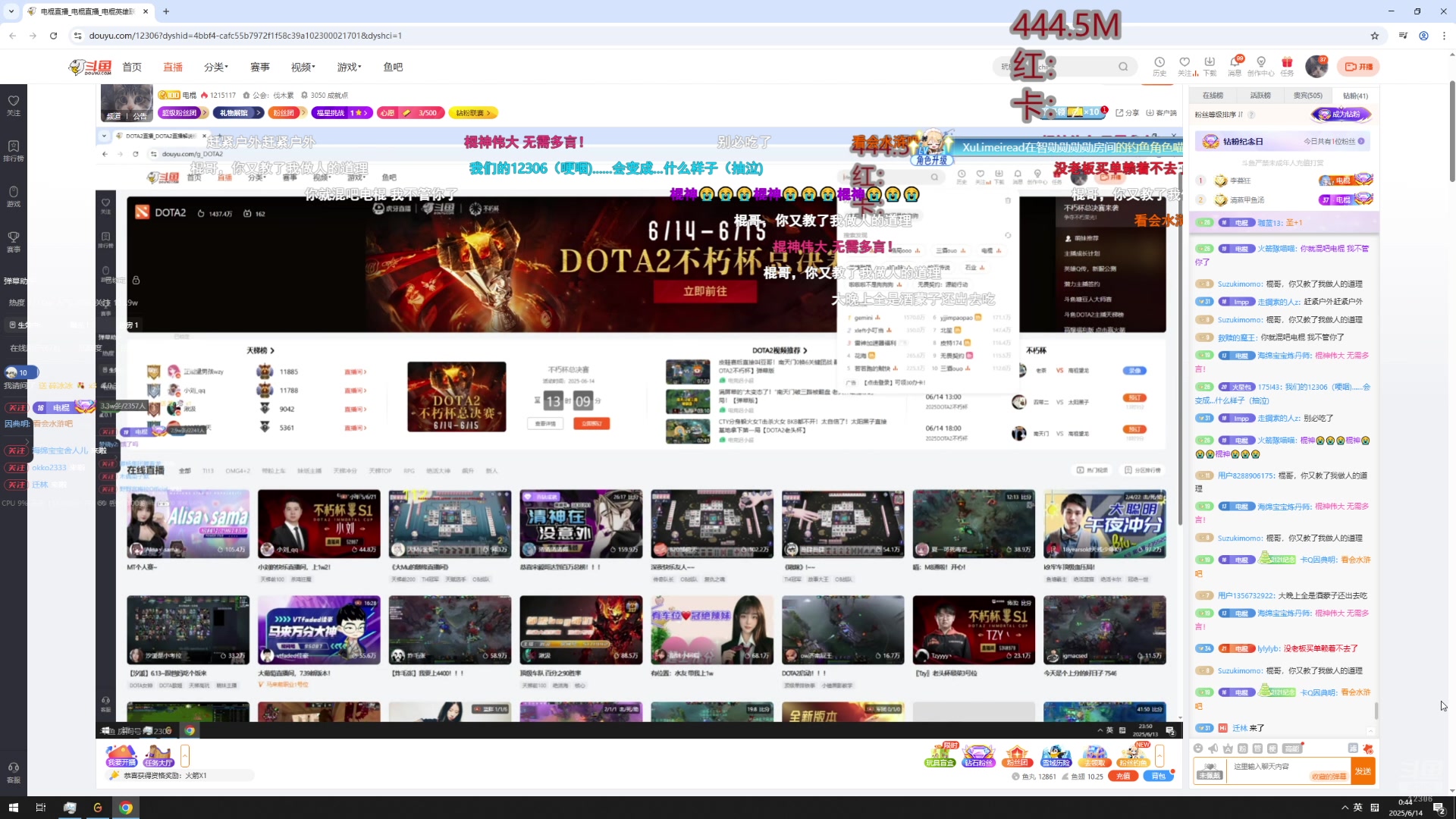Expand the 礼物展馆 badge

238,113
